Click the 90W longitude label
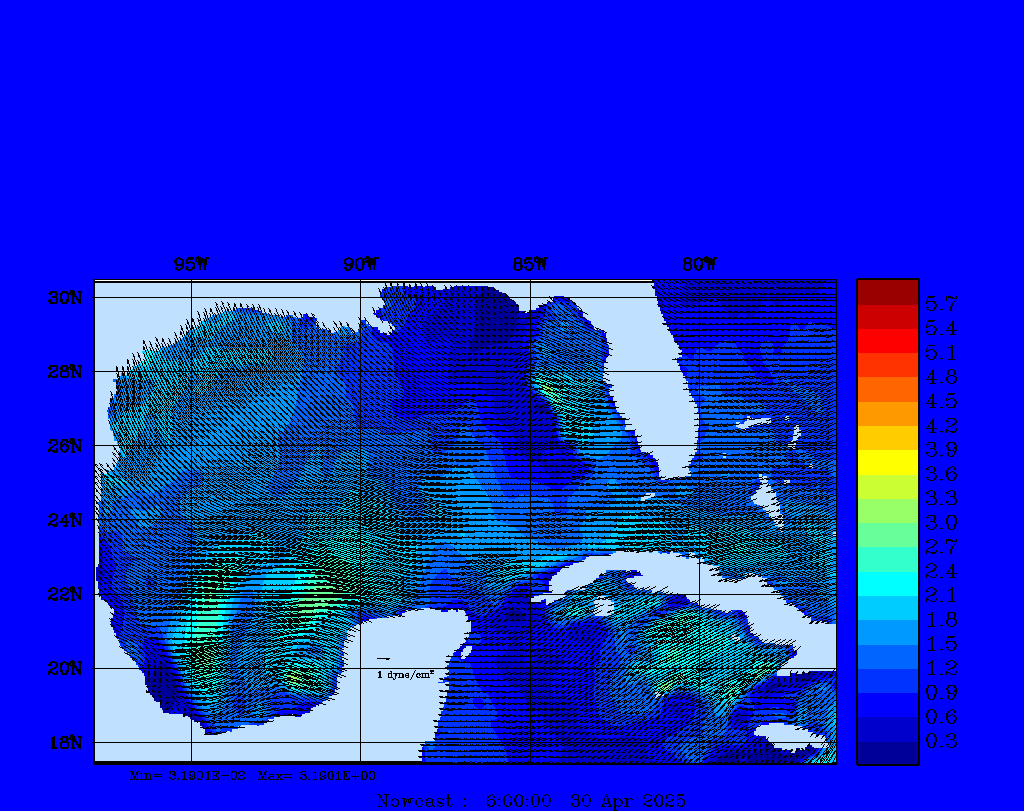The width and height of the screenshot is (1024, 811). point(360,264)
